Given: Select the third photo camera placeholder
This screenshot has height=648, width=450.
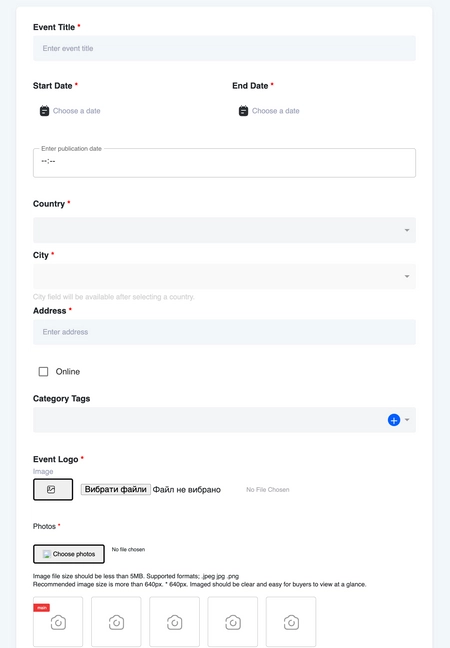Looking at the screenshot, I should point(174,622).
